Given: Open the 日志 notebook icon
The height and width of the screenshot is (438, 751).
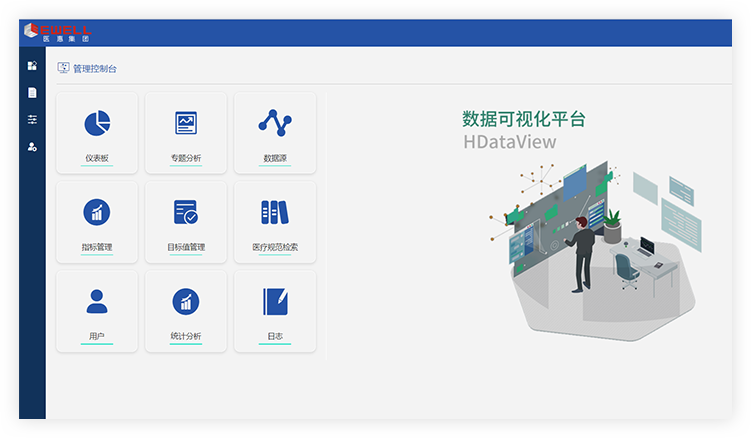Looking at the screenshot, I should tap(275, 301).
